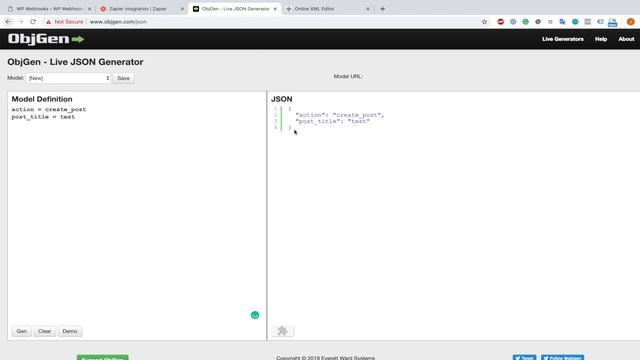The width and height of the screenshot is (640, 360).
Task: Click the browser forward arrow
Action: coord(21,22)
